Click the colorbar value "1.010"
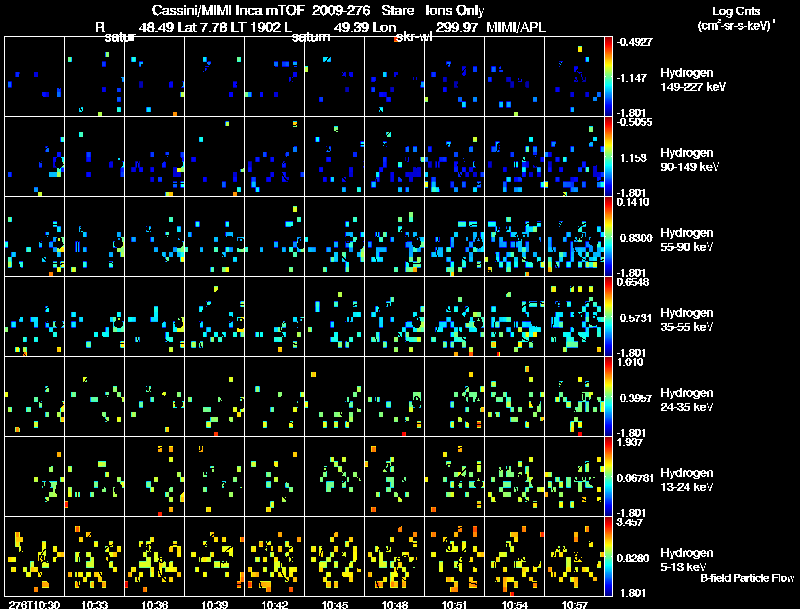 tap(630, 362)
